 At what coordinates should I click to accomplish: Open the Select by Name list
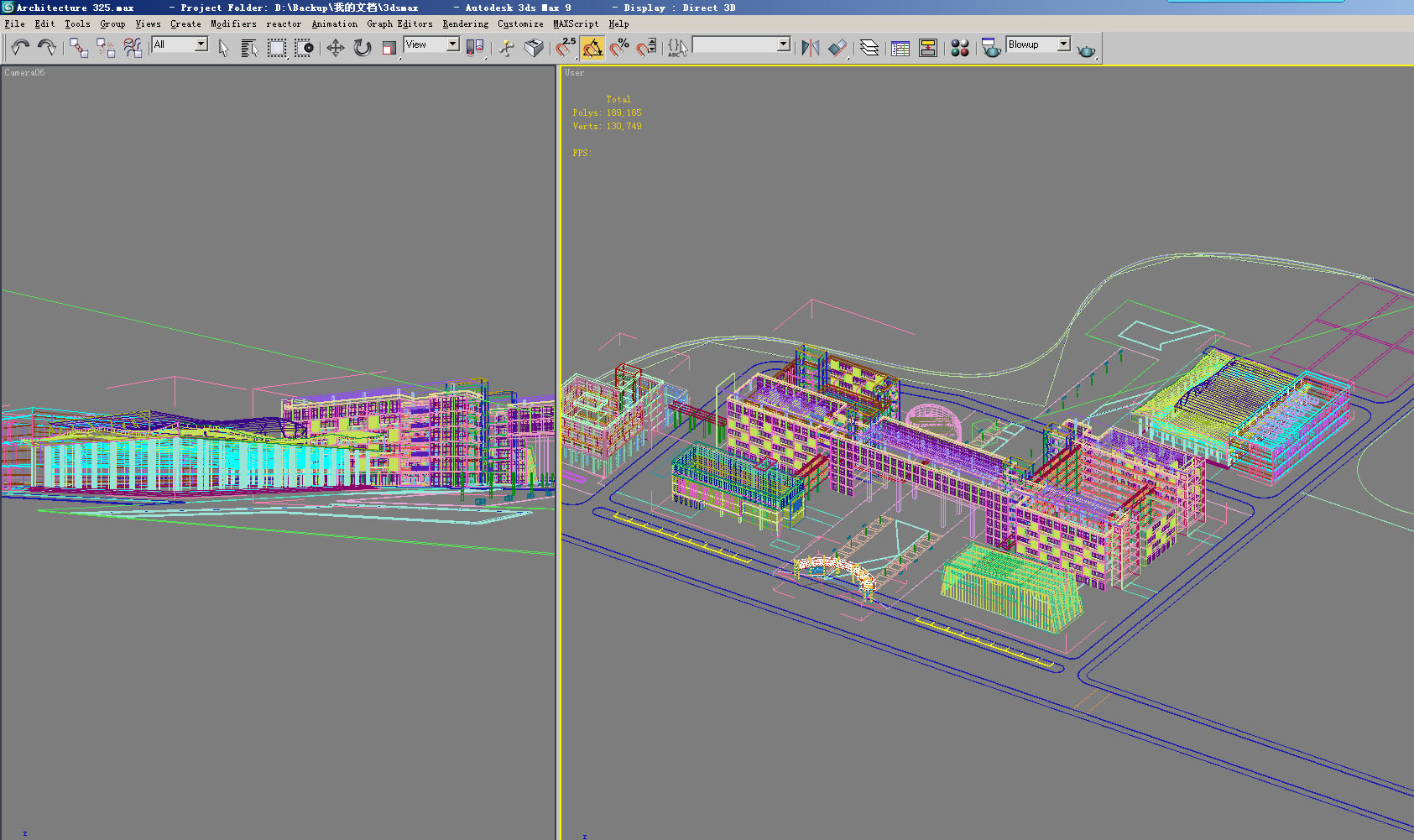coord(250,48)
